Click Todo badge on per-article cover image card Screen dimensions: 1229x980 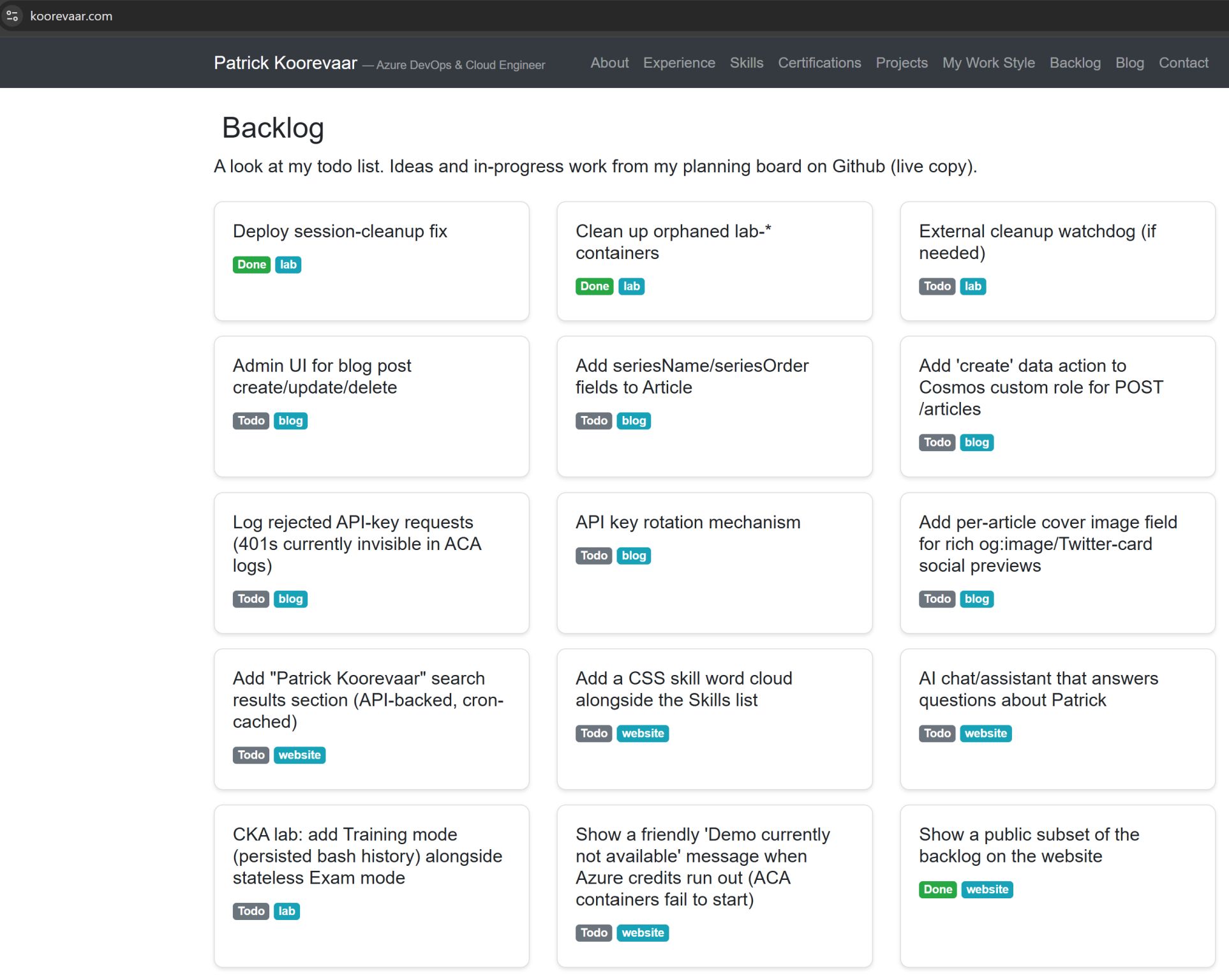(x=937, y=599)
